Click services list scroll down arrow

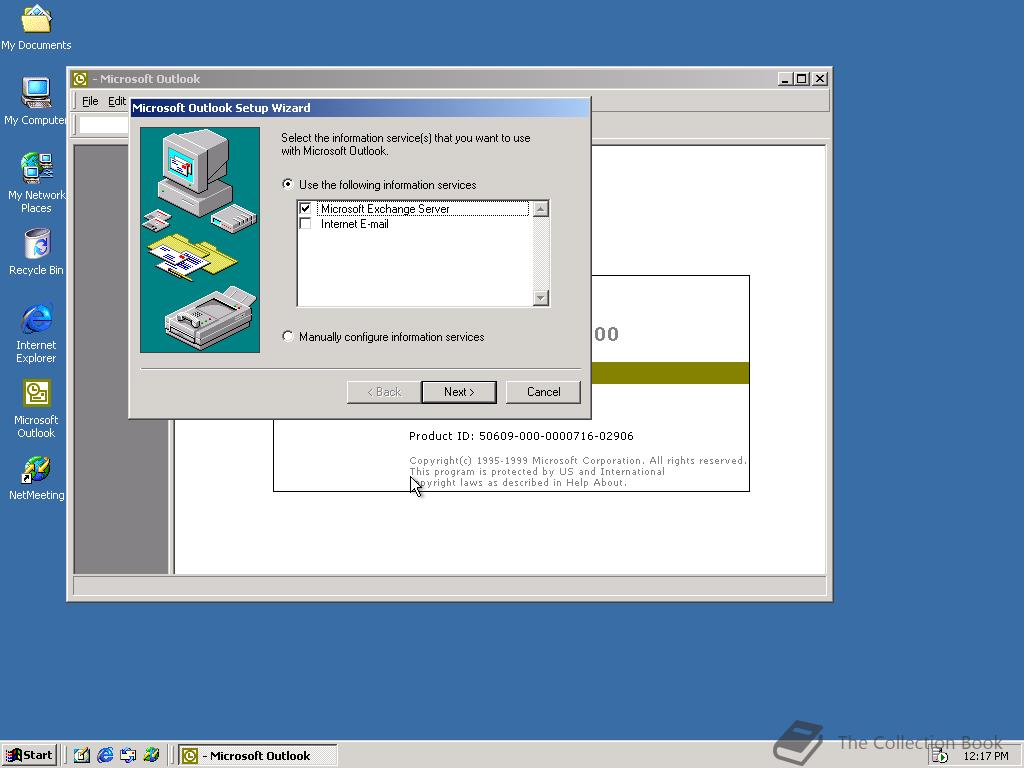pyautogui.click(x=541, y=298)
